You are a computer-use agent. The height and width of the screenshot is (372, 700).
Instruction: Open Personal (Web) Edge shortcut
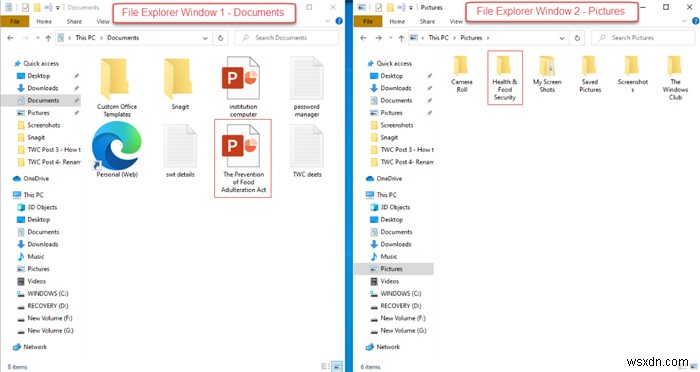(117, 151)
